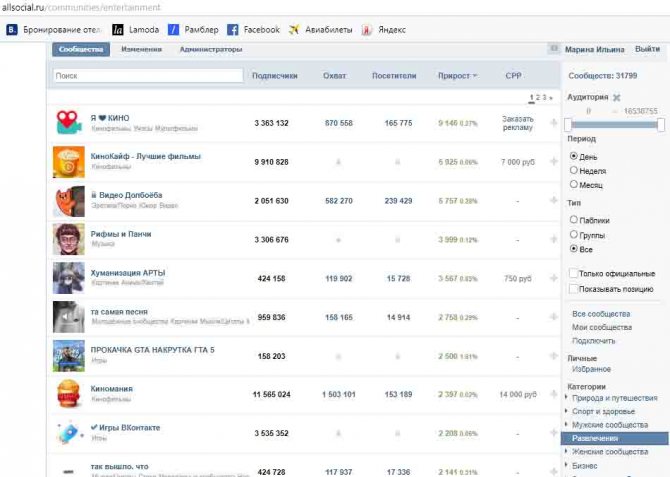670x477 pixels.
Task: Click the ПРОКАЧКА GTA community avatar
Action: pos(68,356)
